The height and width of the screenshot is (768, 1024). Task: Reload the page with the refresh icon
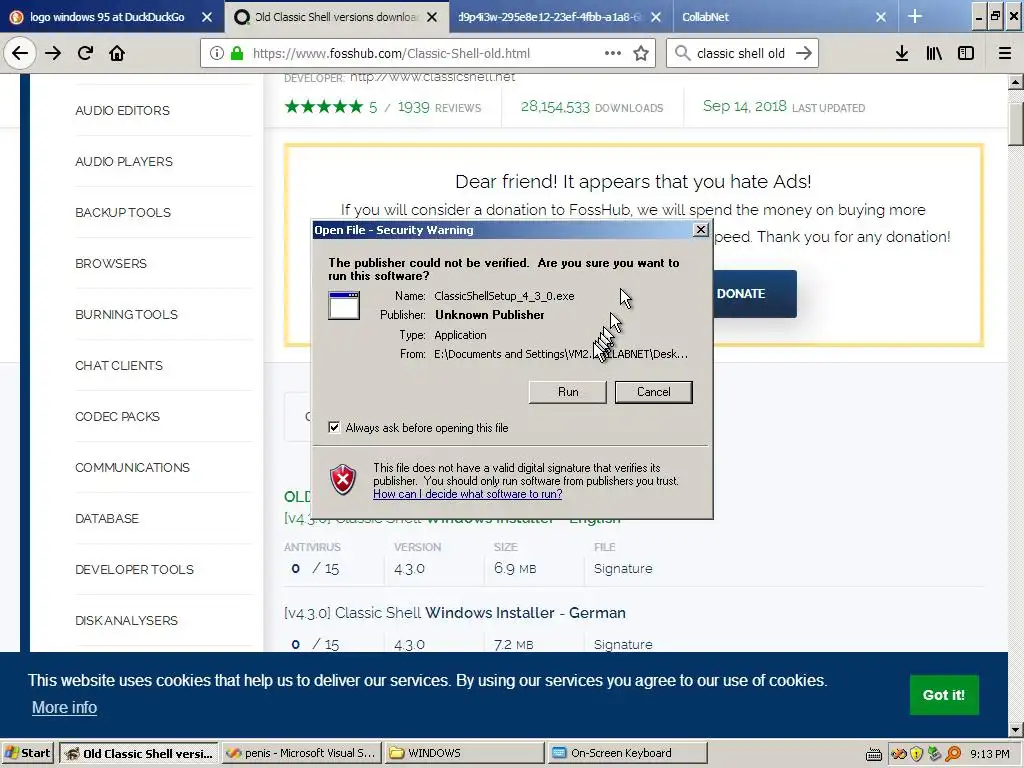85,53
